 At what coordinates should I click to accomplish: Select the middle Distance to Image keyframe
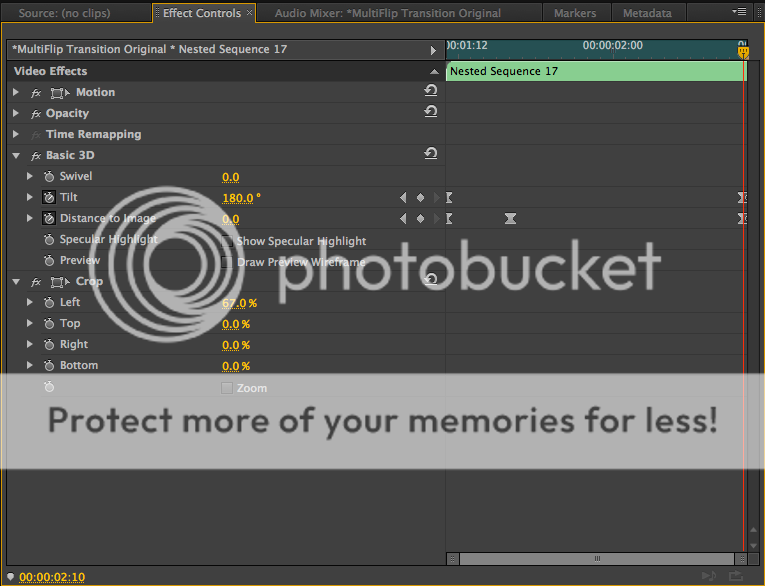[510, 219]
